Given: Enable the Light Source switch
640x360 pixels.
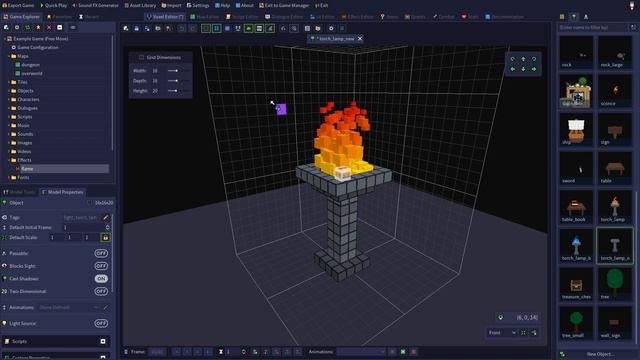Looking at the screenshot, I should coord(101,323).
